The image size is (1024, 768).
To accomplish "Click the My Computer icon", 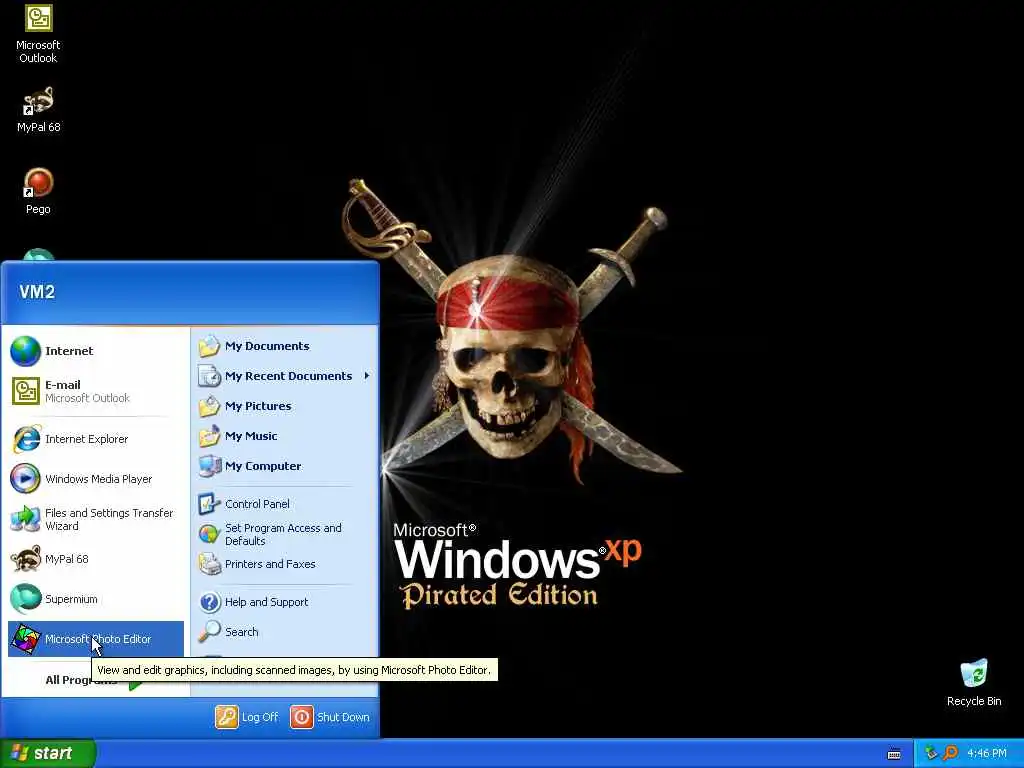I will click(x=209, y=466).
